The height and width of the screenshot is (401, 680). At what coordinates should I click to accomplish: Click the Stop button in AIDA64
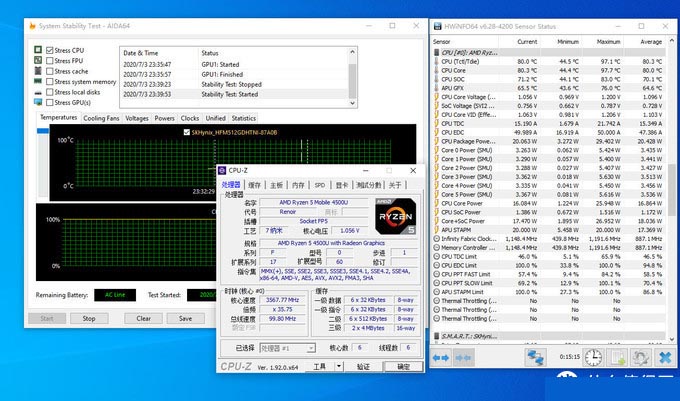(89, 318)
